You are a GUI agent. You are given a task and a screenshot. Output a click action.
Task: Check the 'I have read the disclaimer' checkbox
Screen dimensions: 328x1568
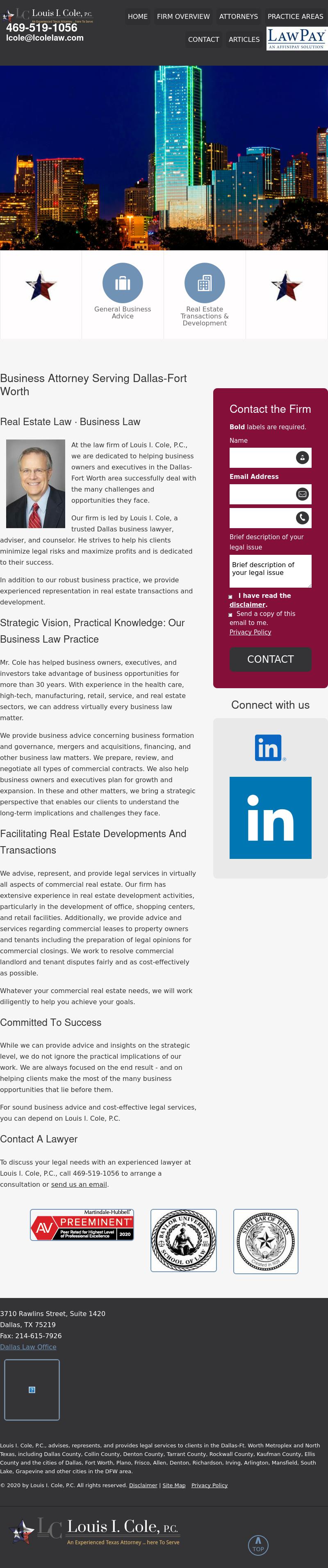pos(230,597)
